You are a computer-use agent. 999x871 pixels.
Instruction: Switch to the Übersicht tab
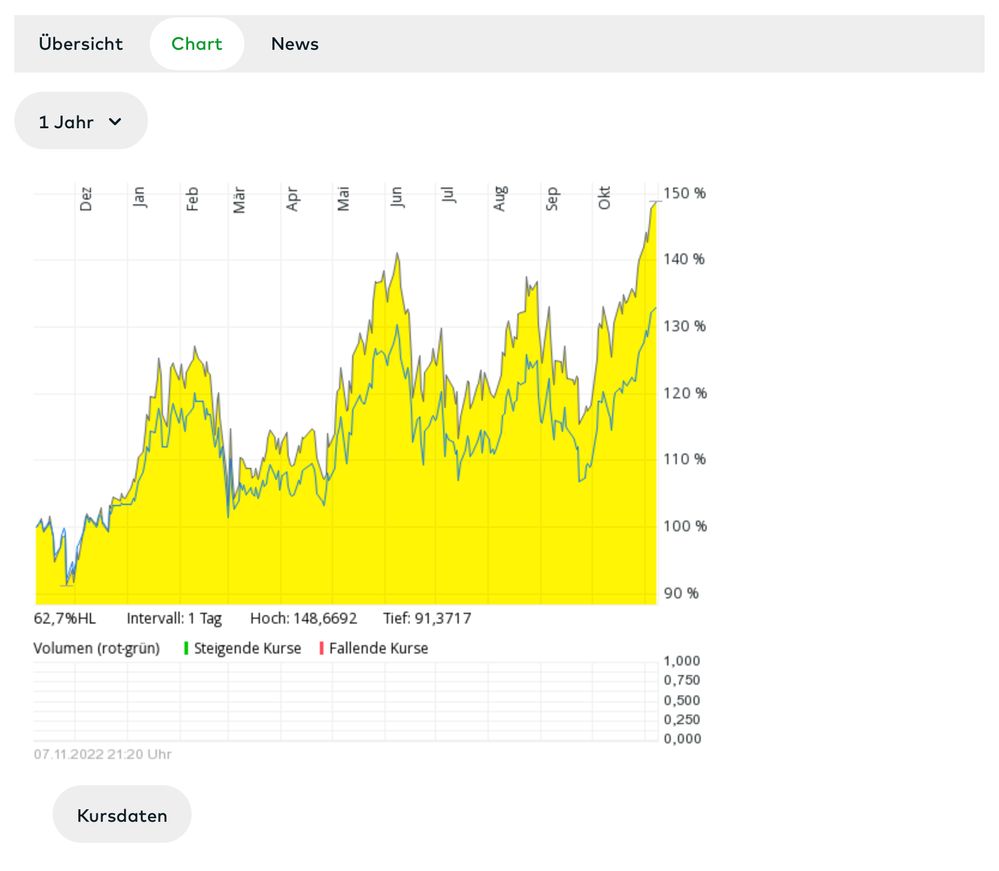pos(81,44)
